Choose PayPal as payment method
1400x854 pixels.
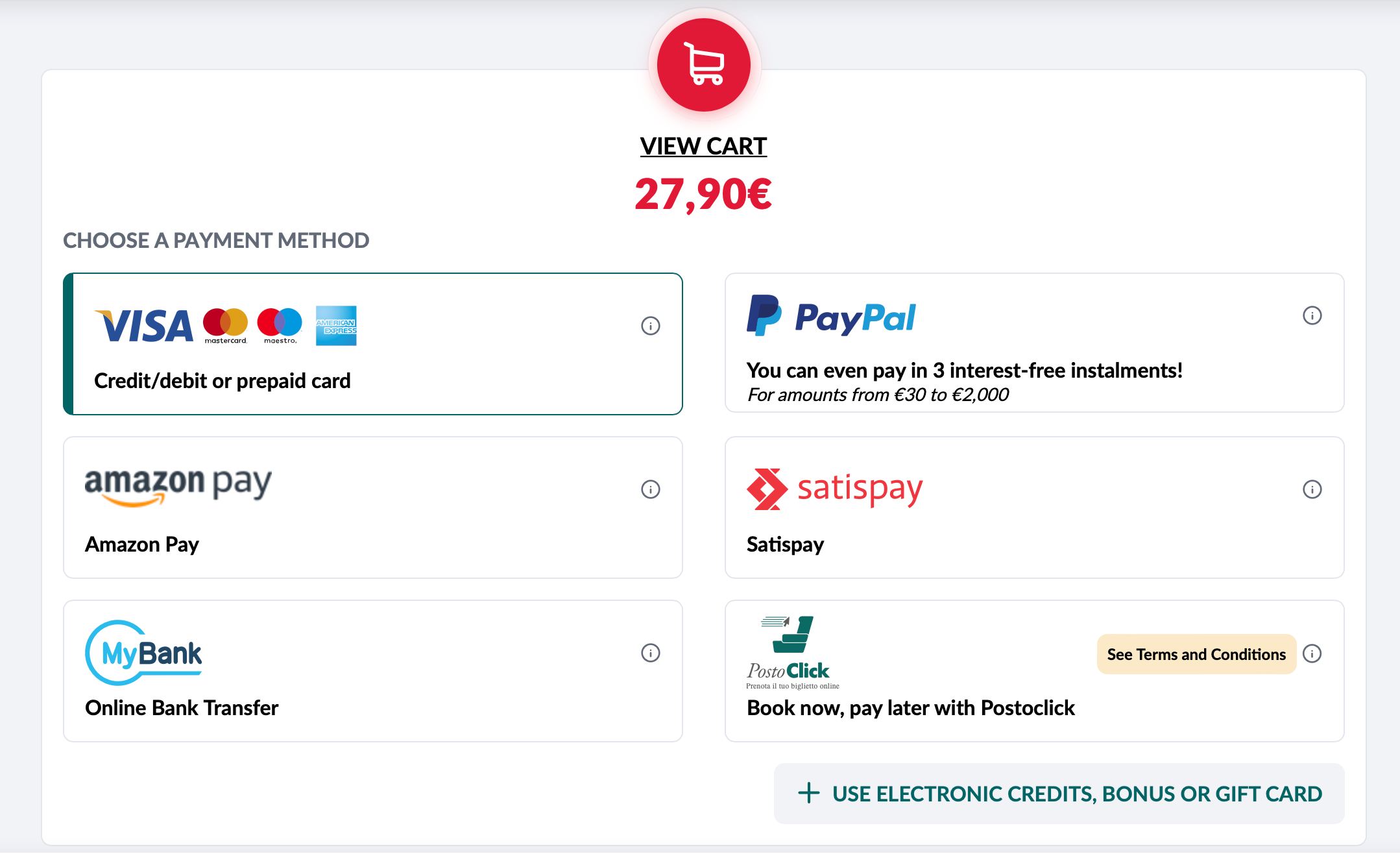click(1035, 343)
